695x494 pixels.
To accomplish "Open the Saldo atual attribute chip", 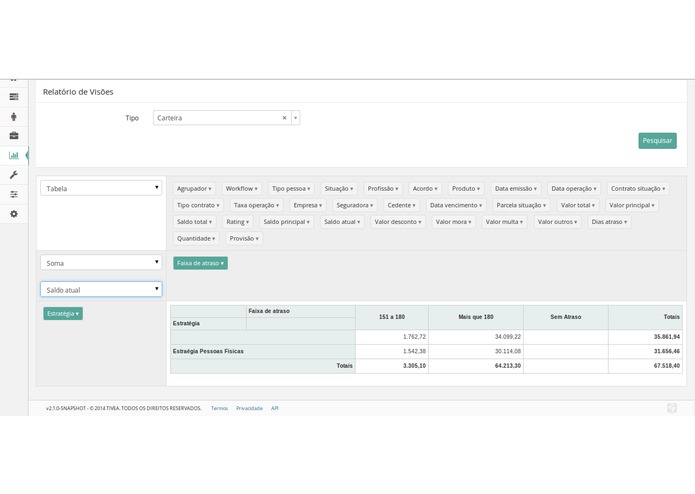I will click(342, 222).
